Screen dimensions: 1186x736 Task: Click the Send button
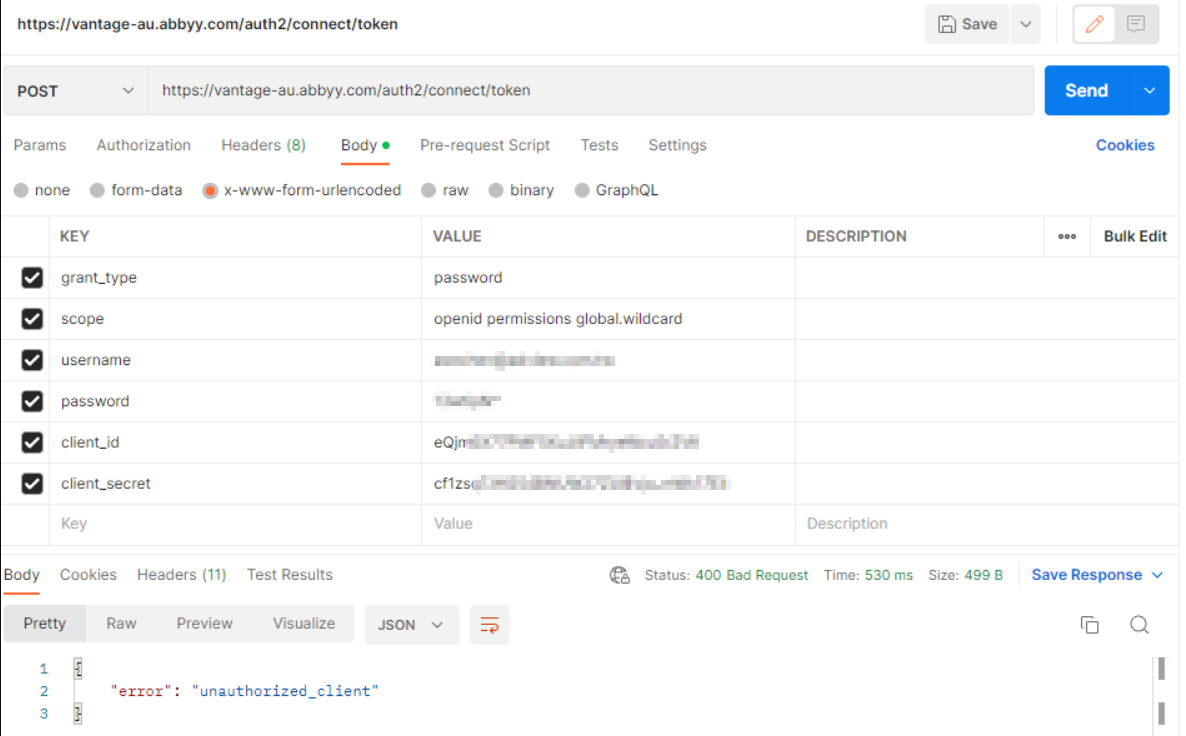click(1086, 91)
